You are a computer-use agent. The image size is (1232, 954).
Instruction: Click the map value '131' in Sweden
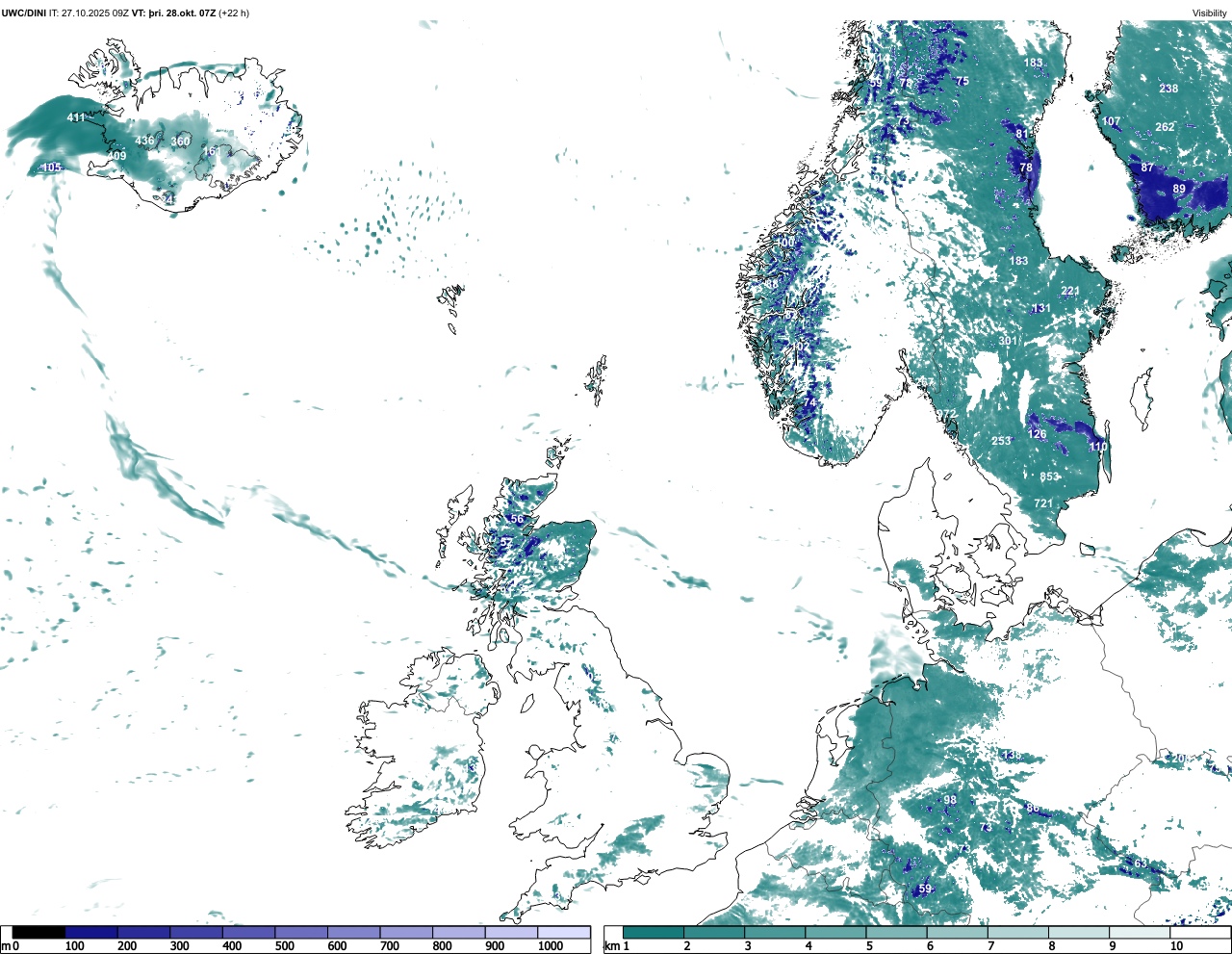1041,309
